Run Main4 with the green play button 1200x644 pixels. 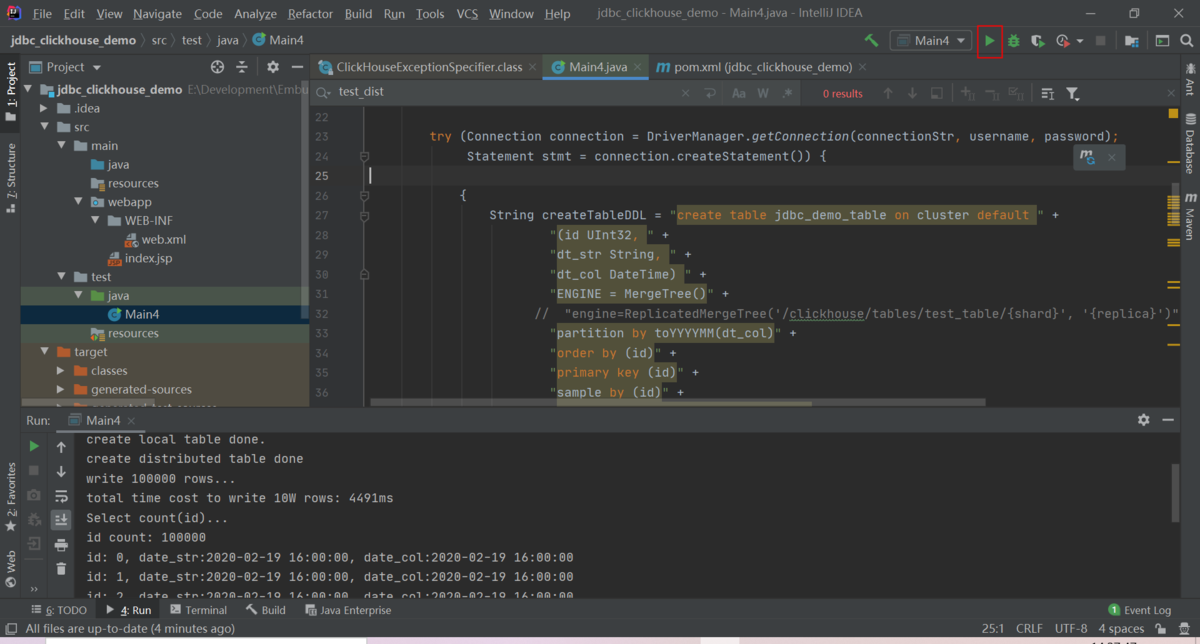pos(989,41)
